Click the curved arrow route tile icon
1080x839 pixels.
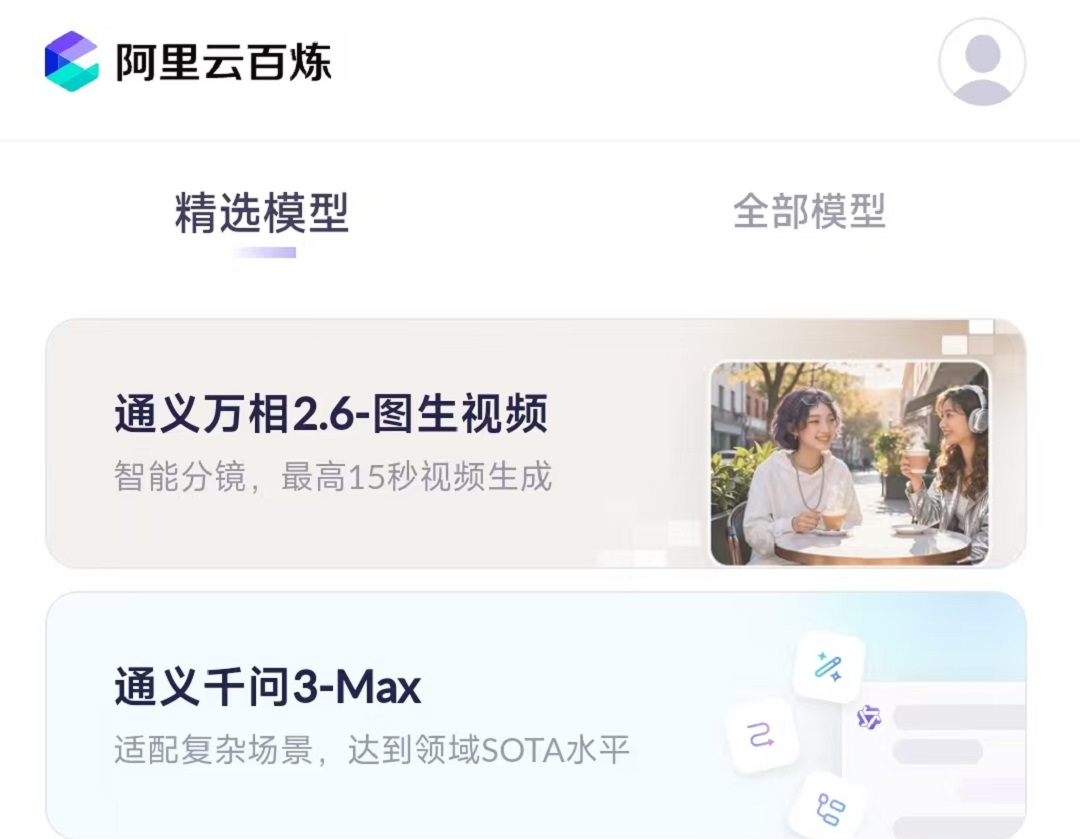(762, 735)
